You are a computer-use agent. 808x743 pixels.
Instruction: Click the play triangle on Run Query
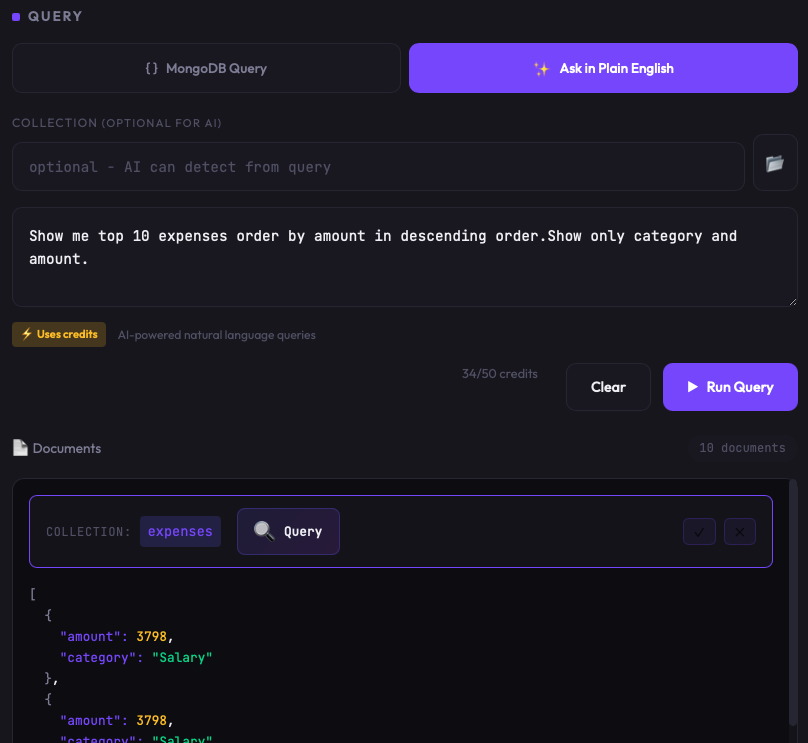[x=693, y=386]
